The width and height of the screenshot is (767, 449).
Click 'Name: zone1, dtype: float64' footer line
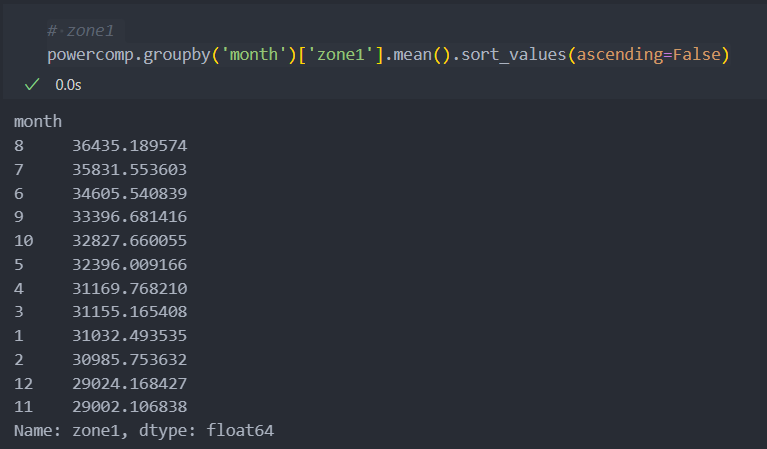144,431
